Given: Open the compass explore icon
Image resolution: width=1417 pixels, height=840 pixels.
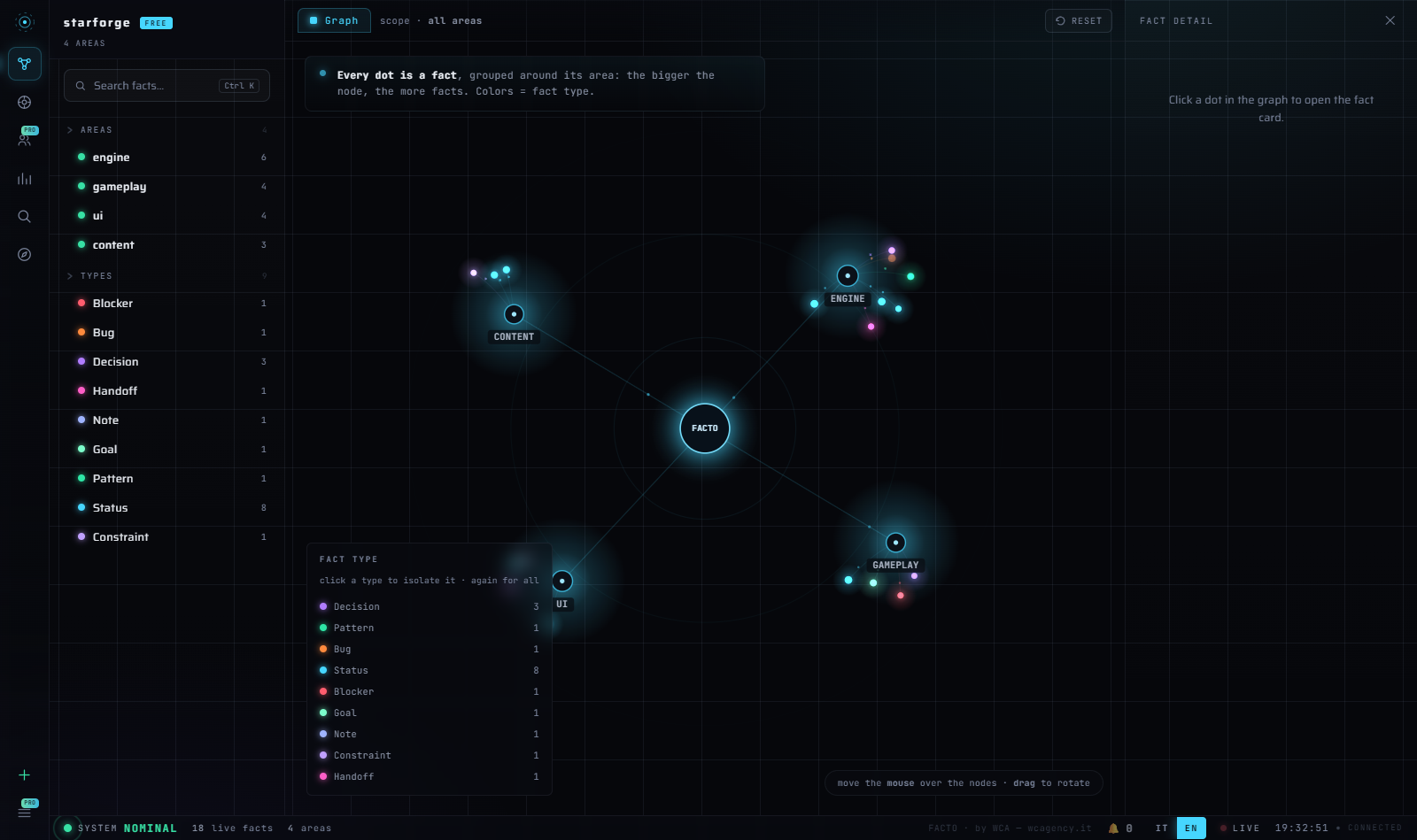Looking at the screenshot, I should pyautogui.click(x=25, y=255).
